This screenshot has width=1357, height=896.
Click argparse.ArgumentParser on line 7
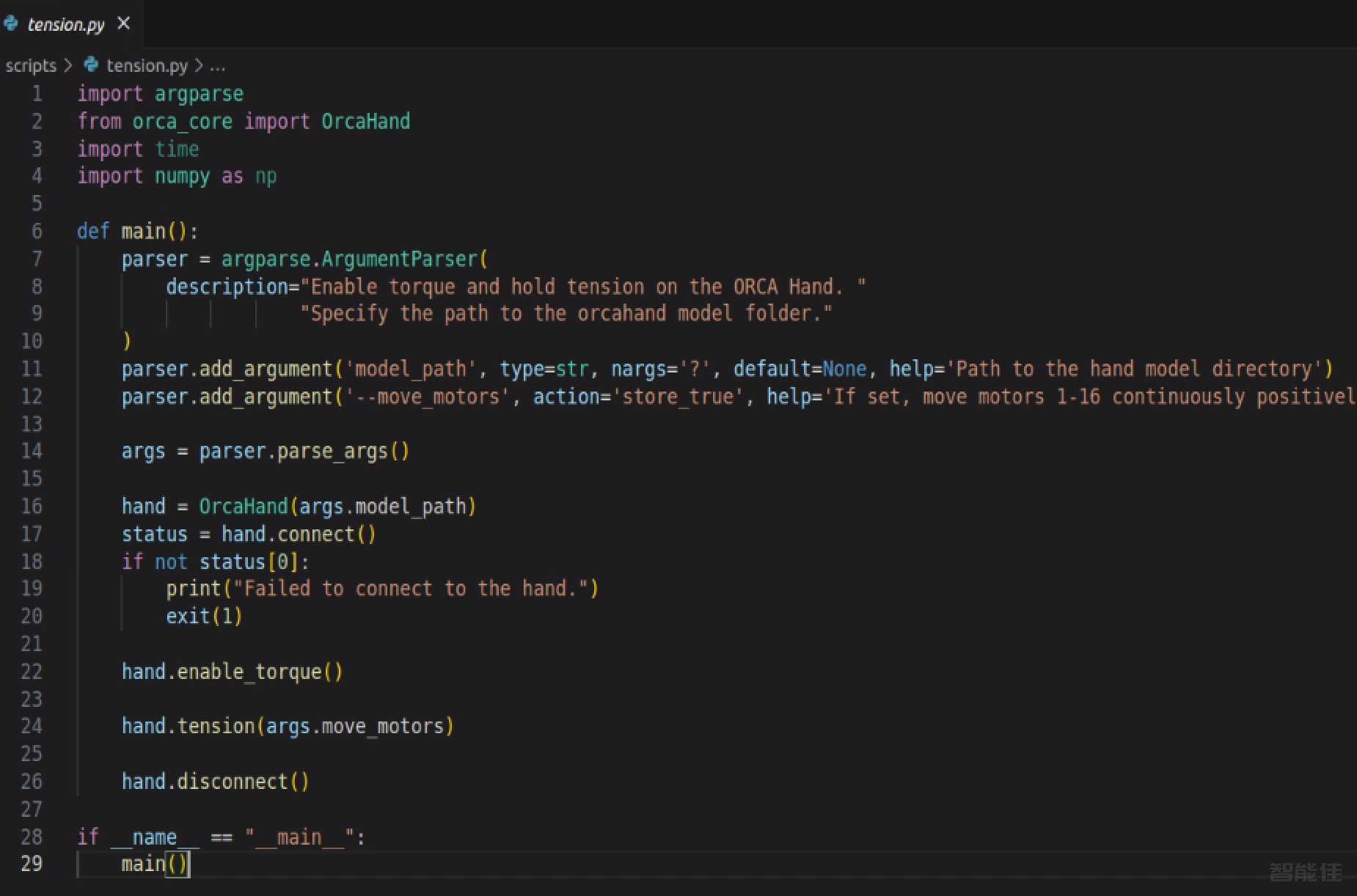click(x=350, y=259)
